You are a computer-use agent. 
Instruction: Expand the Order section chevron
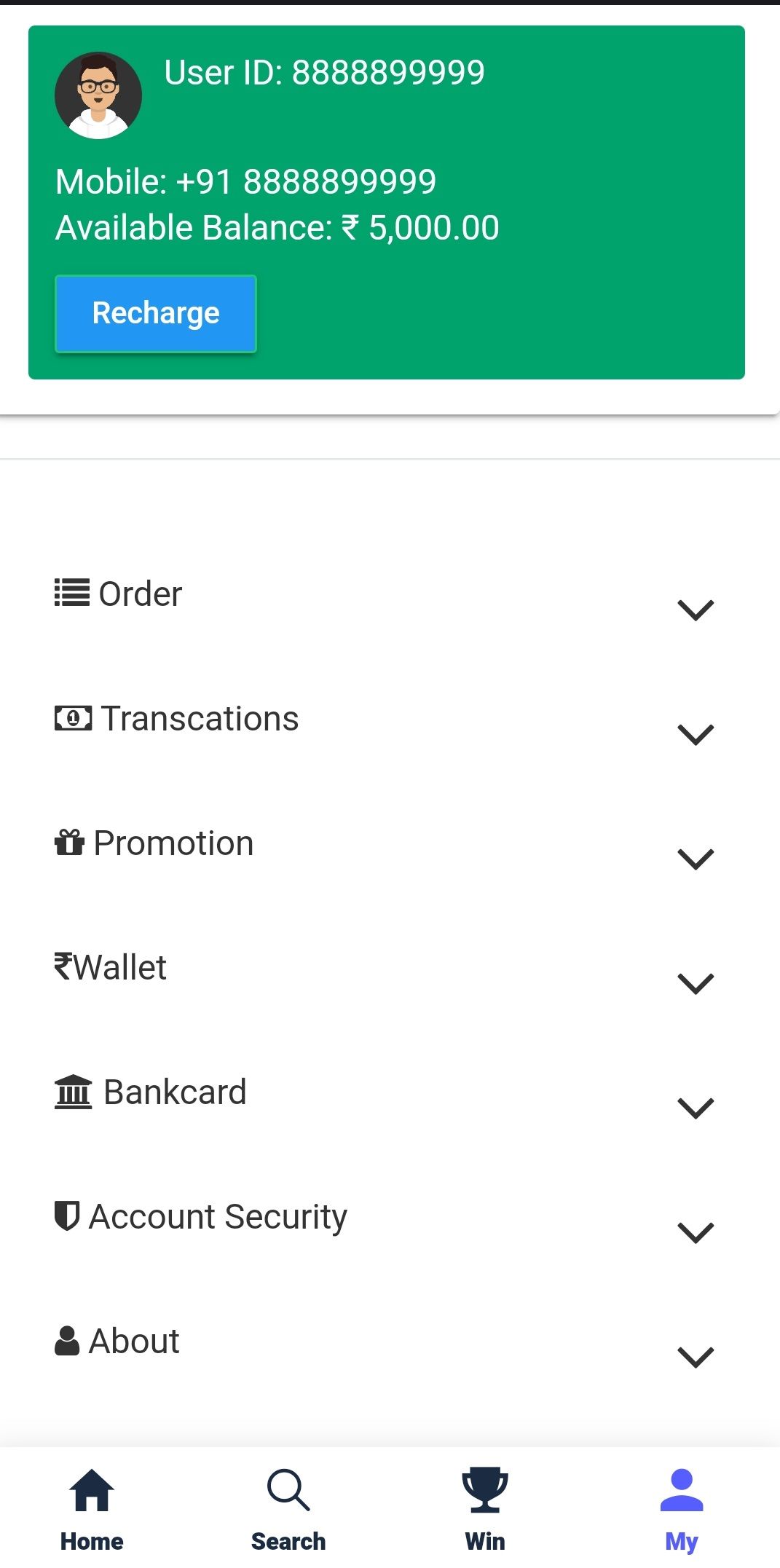point(696,610)
